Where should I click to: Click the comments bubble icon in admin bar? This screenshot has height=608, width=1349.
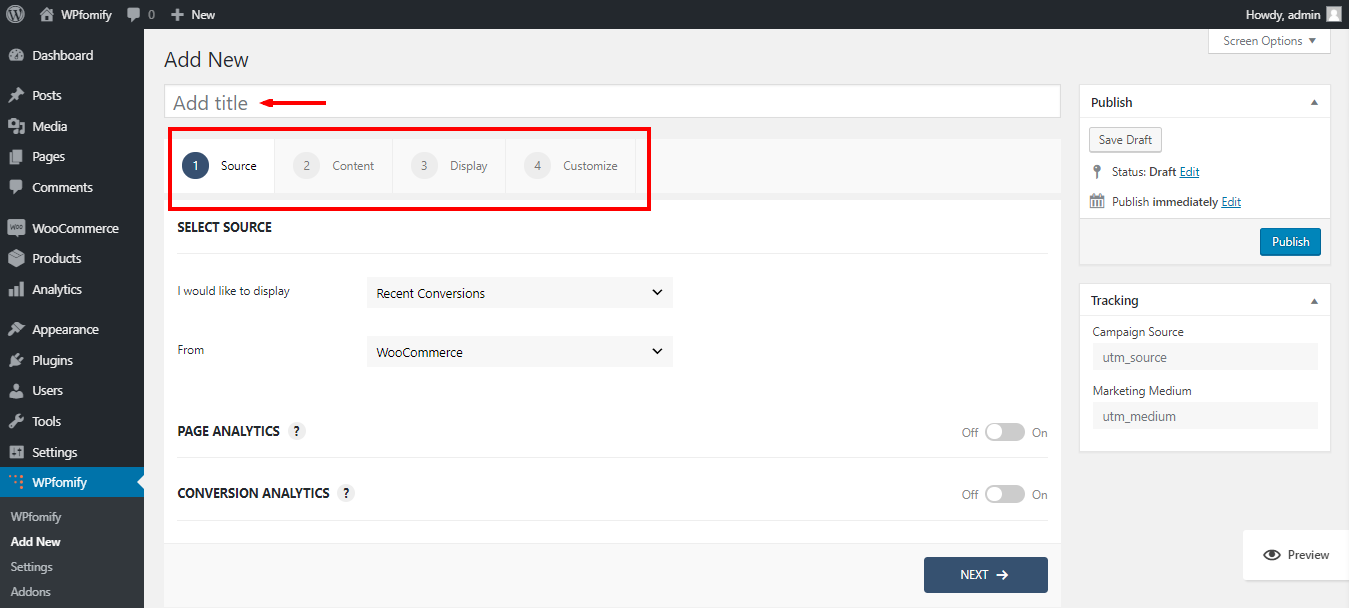pyautogui.click(x=133, y=15)
